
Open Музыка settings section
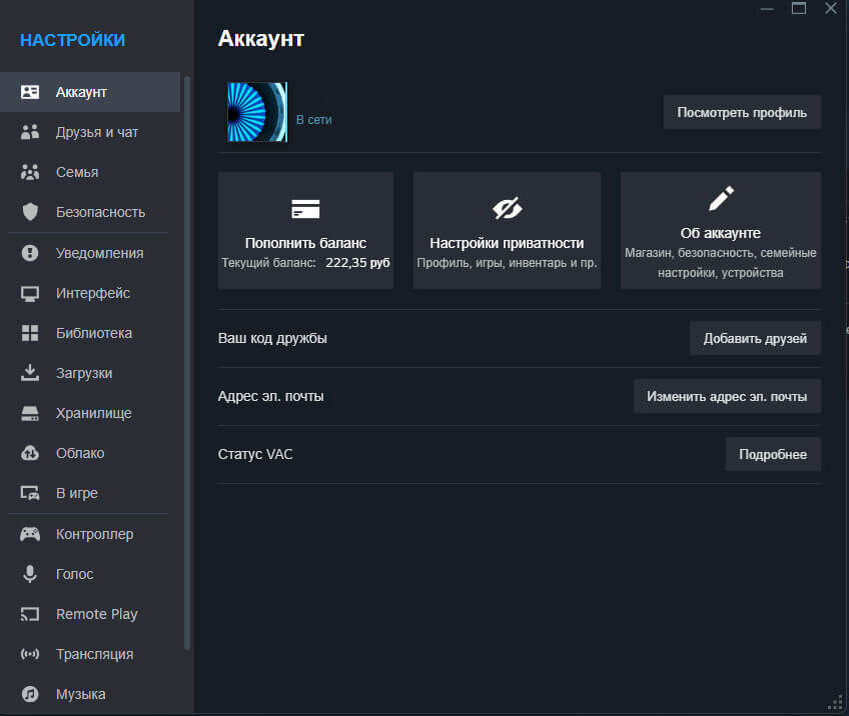(x=90, y=694)
